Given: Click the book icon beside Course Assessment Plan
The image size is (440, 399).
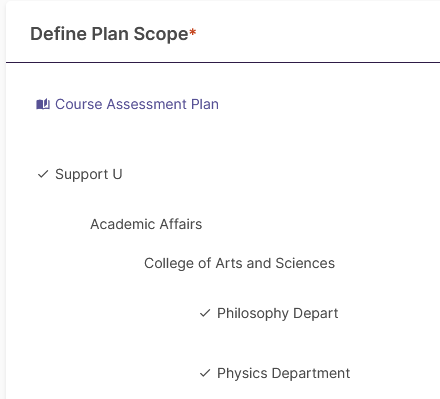Looking at the screenshot, I should 43,104.
